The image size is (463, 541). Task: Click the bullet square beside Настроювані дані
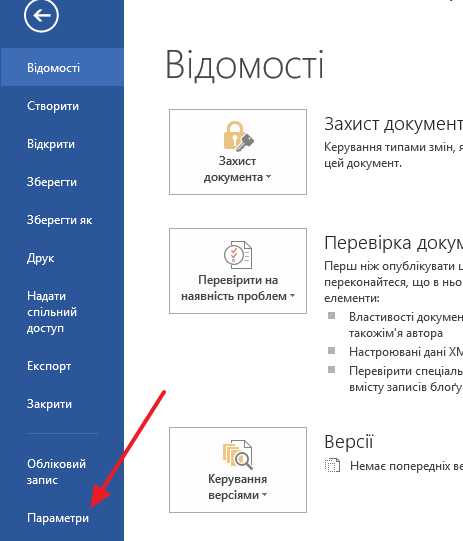(x=332, y=351)
